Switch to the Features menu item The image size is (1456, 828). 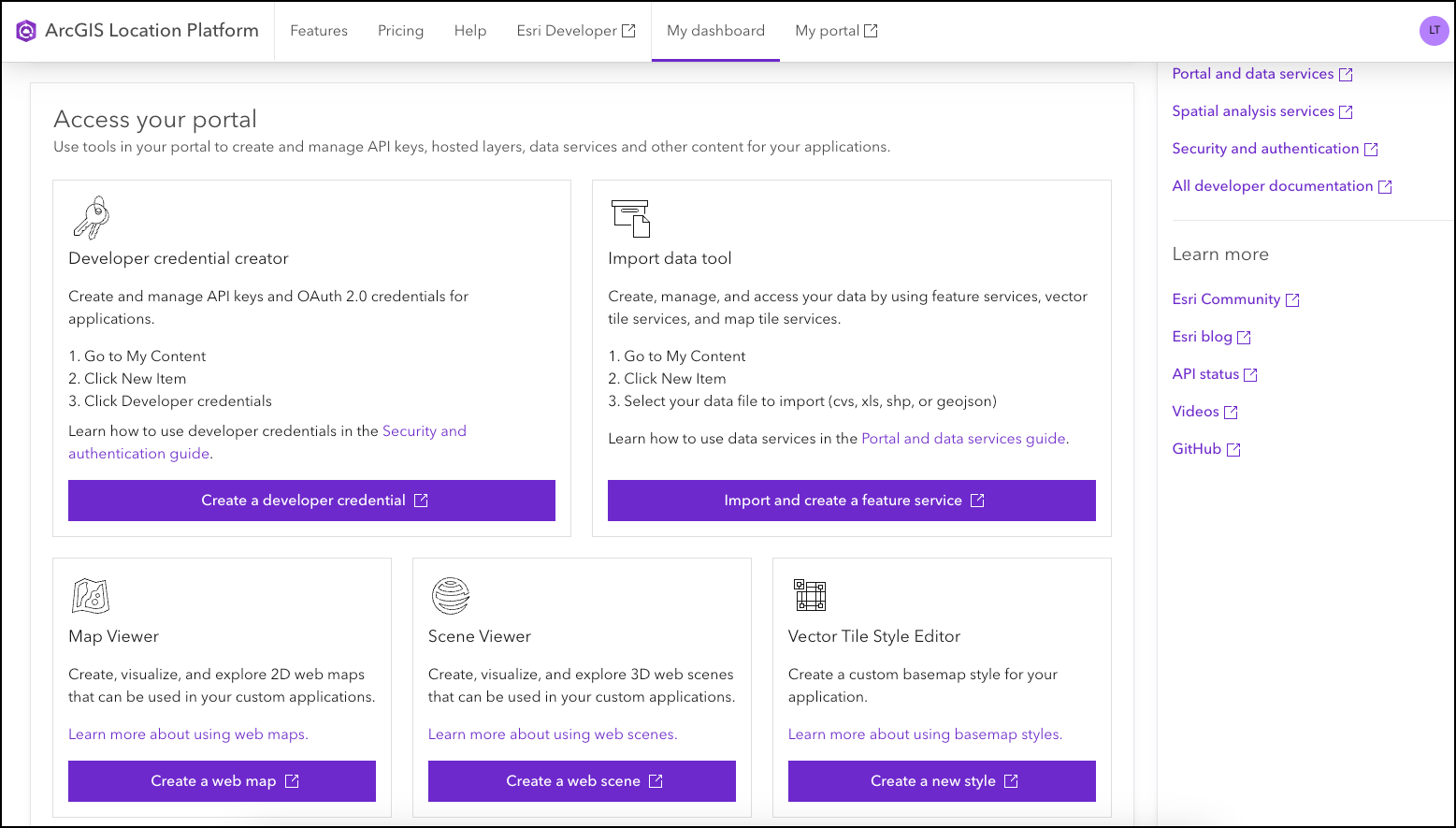318,30
